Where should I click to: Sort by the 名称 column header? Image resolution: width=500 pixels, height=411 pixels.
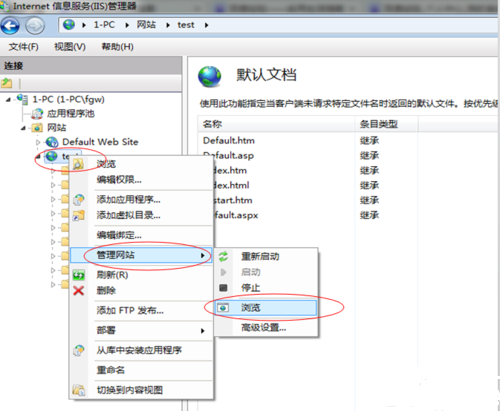[276, 124]
